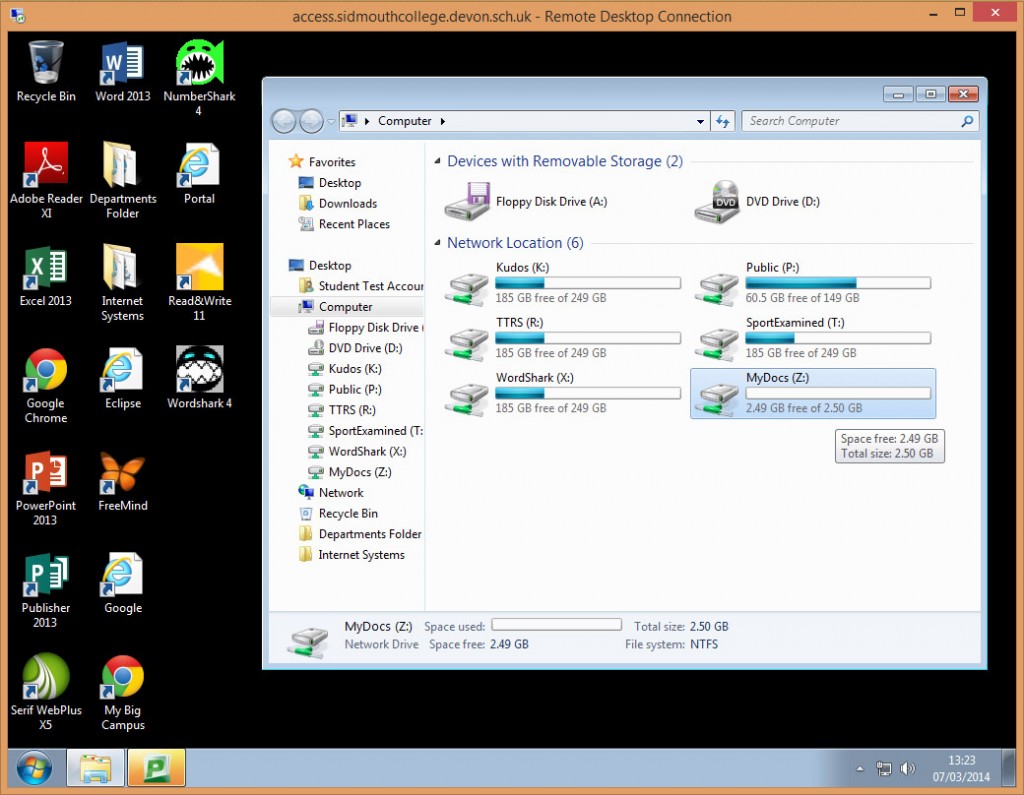Collapse the Devices with Removable Storage group
1024x795 pixels.
coord(439,162)
